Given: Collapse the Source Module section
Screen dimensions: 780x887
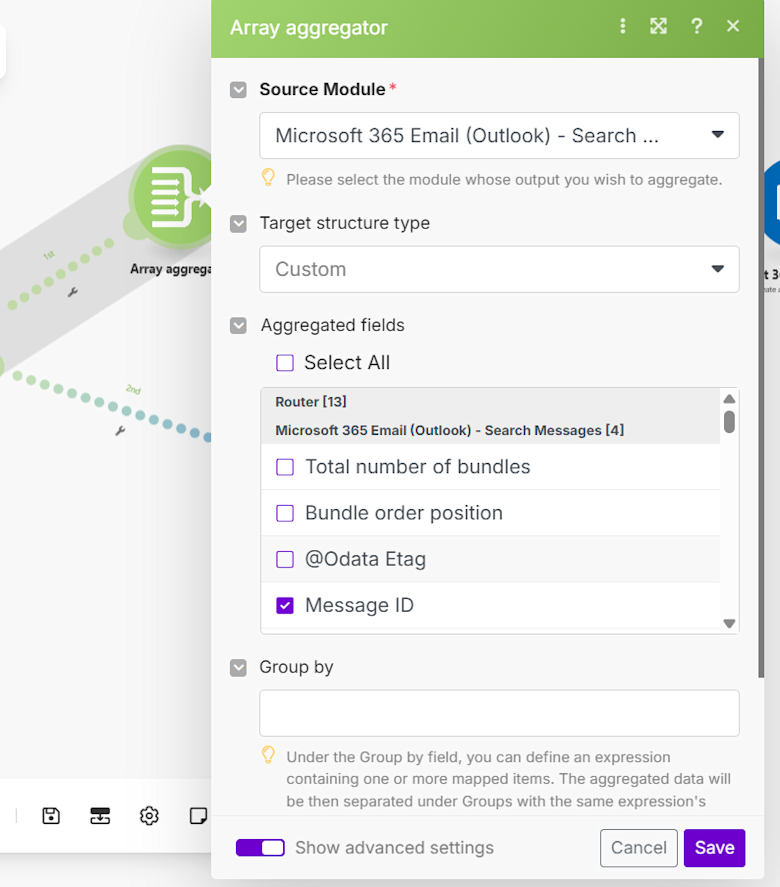Looking at the screenshot, I should [x=238, y=90].
